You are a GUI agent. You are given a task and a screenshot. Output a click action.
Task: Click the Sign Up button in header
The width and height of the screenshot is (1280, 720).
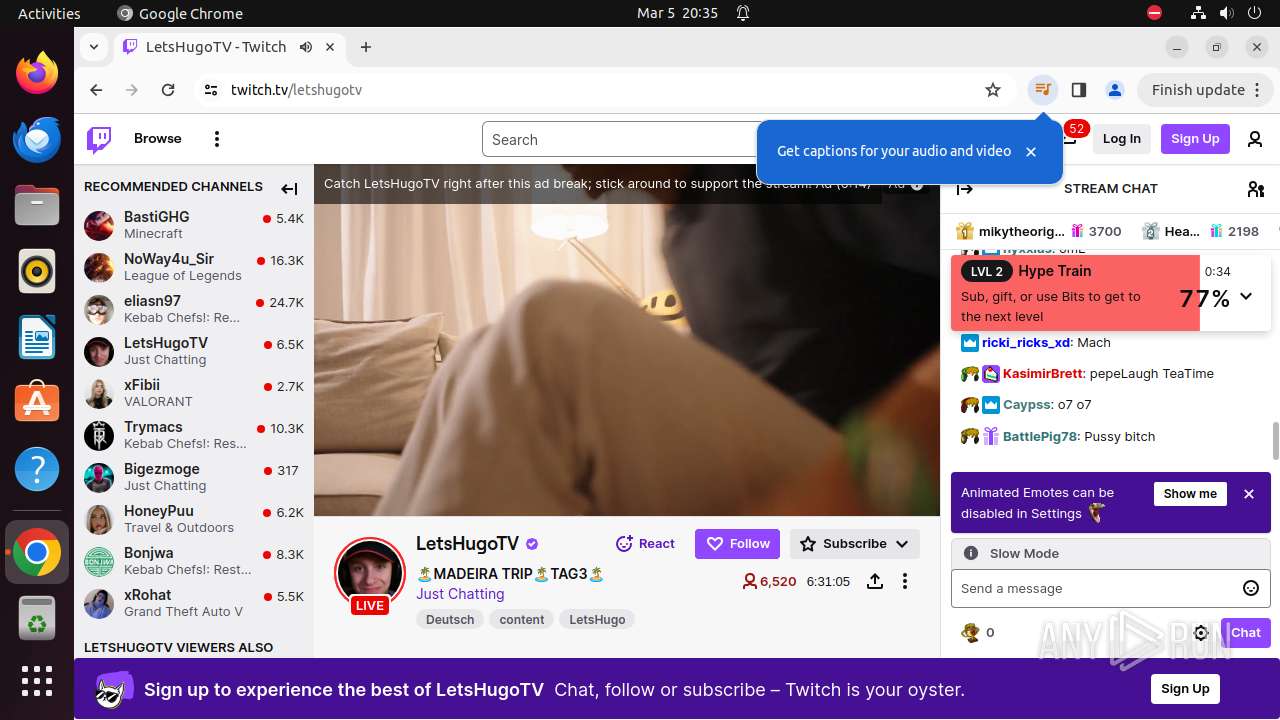[1195, 139]
